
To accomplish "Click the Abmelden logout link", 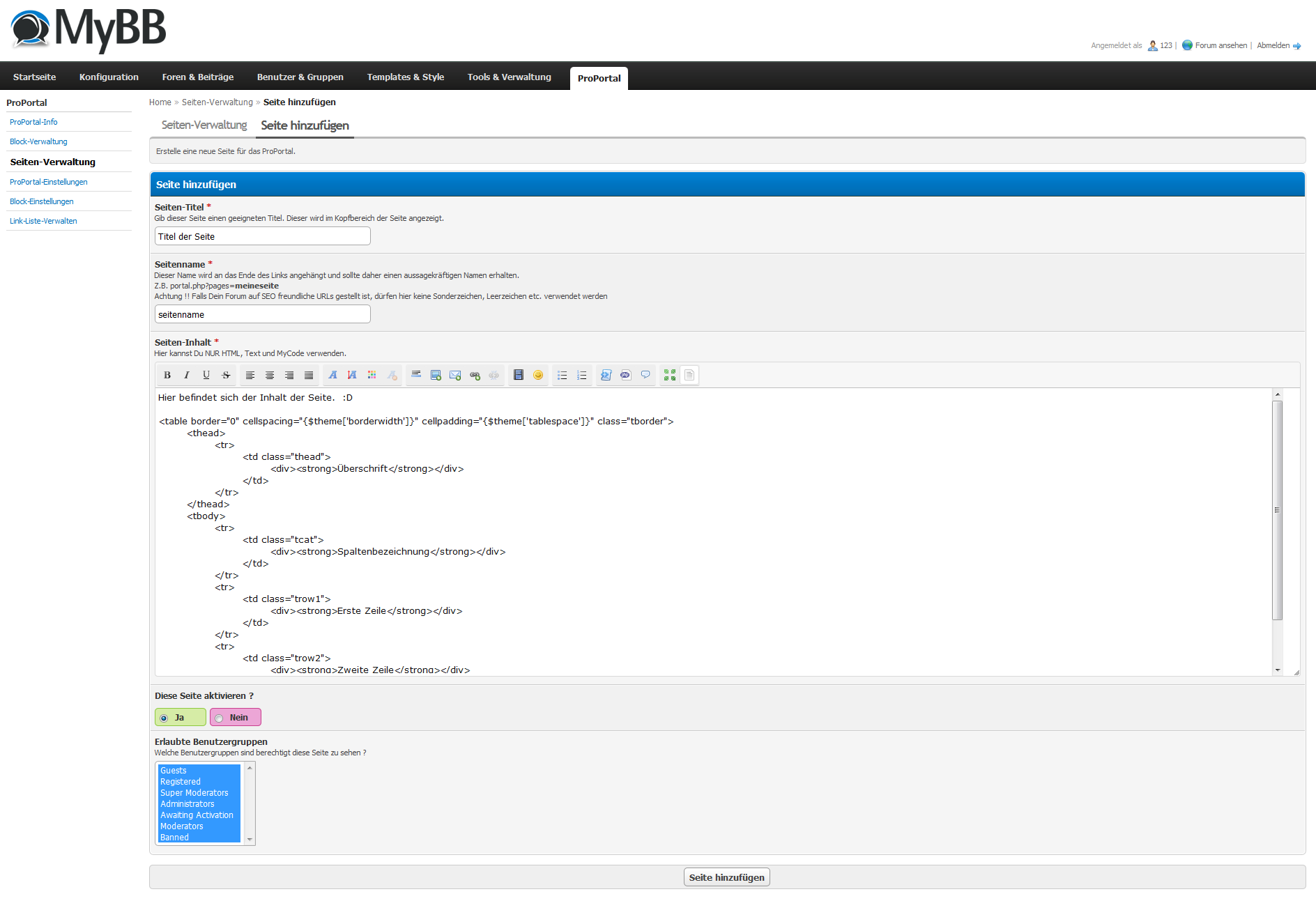I will tap(1273, 45).
